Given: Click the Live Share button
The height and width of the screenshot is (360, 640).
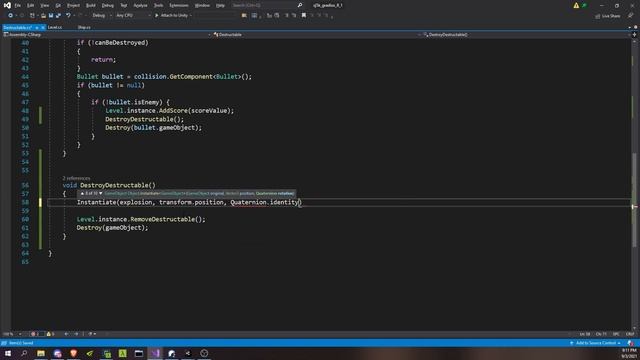Looking at the screenshot, I should pos(608,16).
